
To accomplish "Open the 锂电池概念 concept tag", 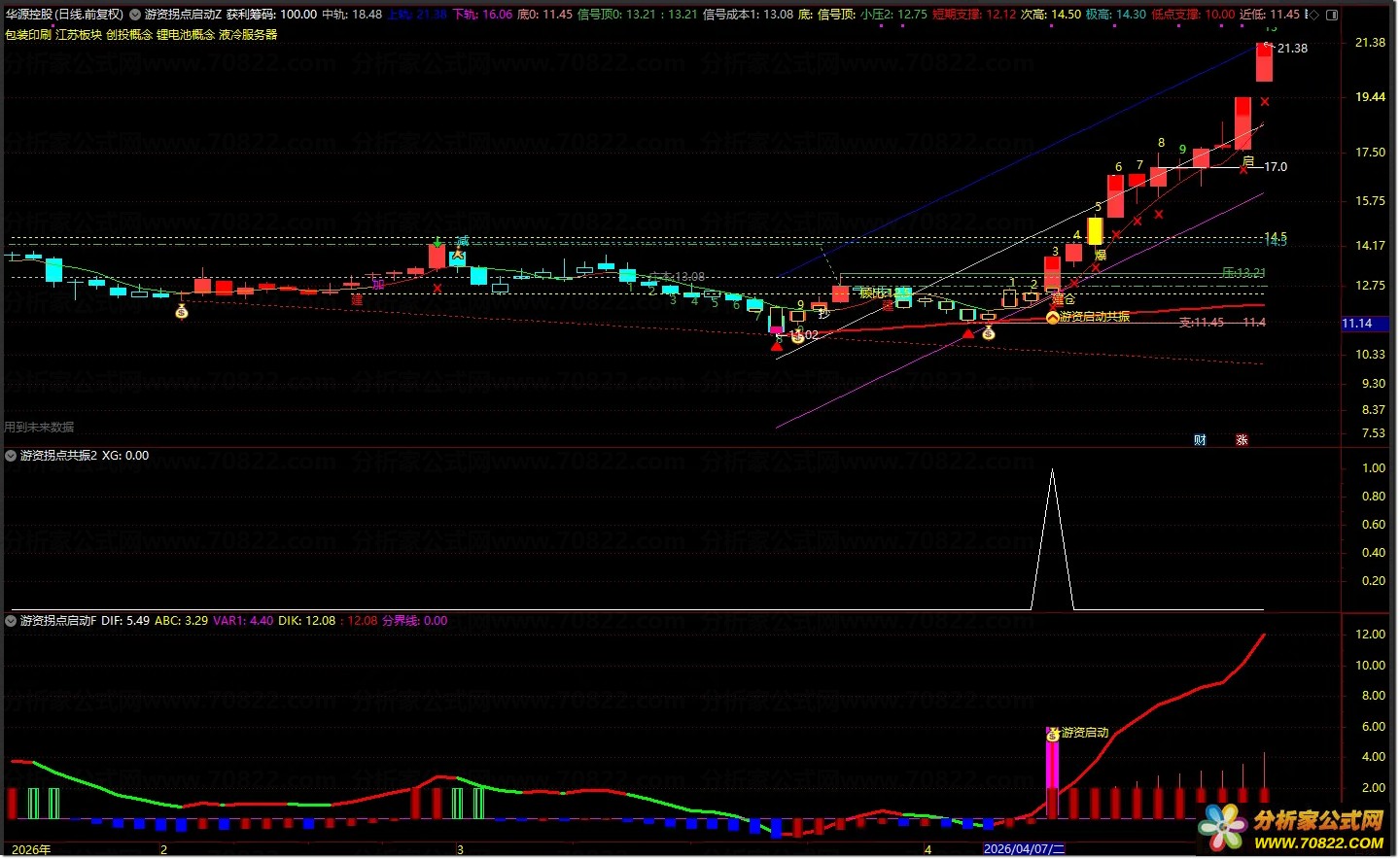I will tap(186, 34).
